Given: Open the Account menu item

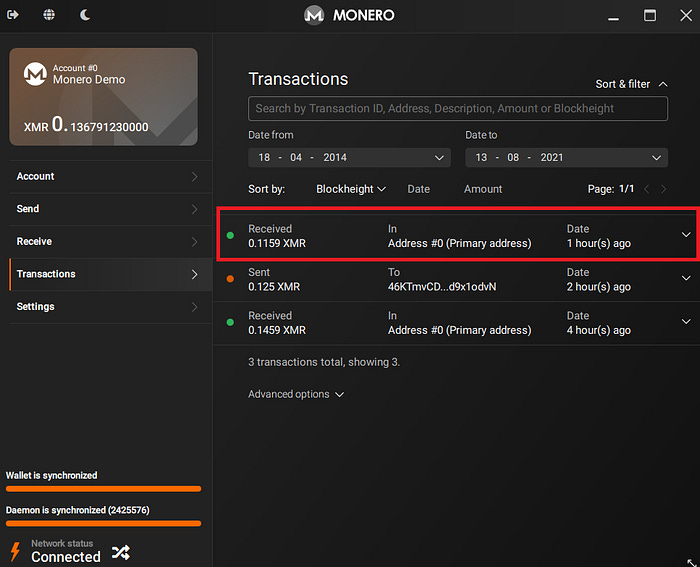Looking at the screenshot, I should click(x=107, y=176).
